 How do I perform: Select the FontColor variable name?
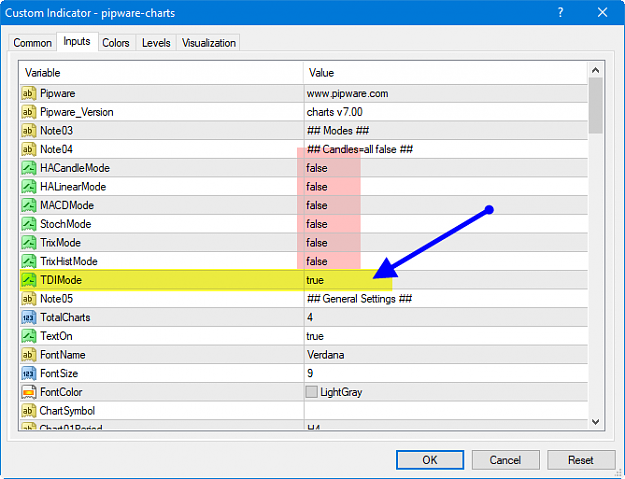coord(61,392)
